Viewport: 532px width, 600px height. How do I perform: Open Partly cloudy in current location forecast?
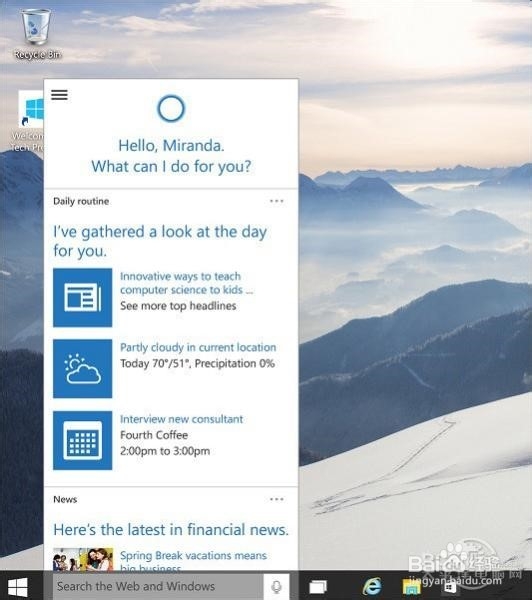pyautogui.click(x=198, y=347)
